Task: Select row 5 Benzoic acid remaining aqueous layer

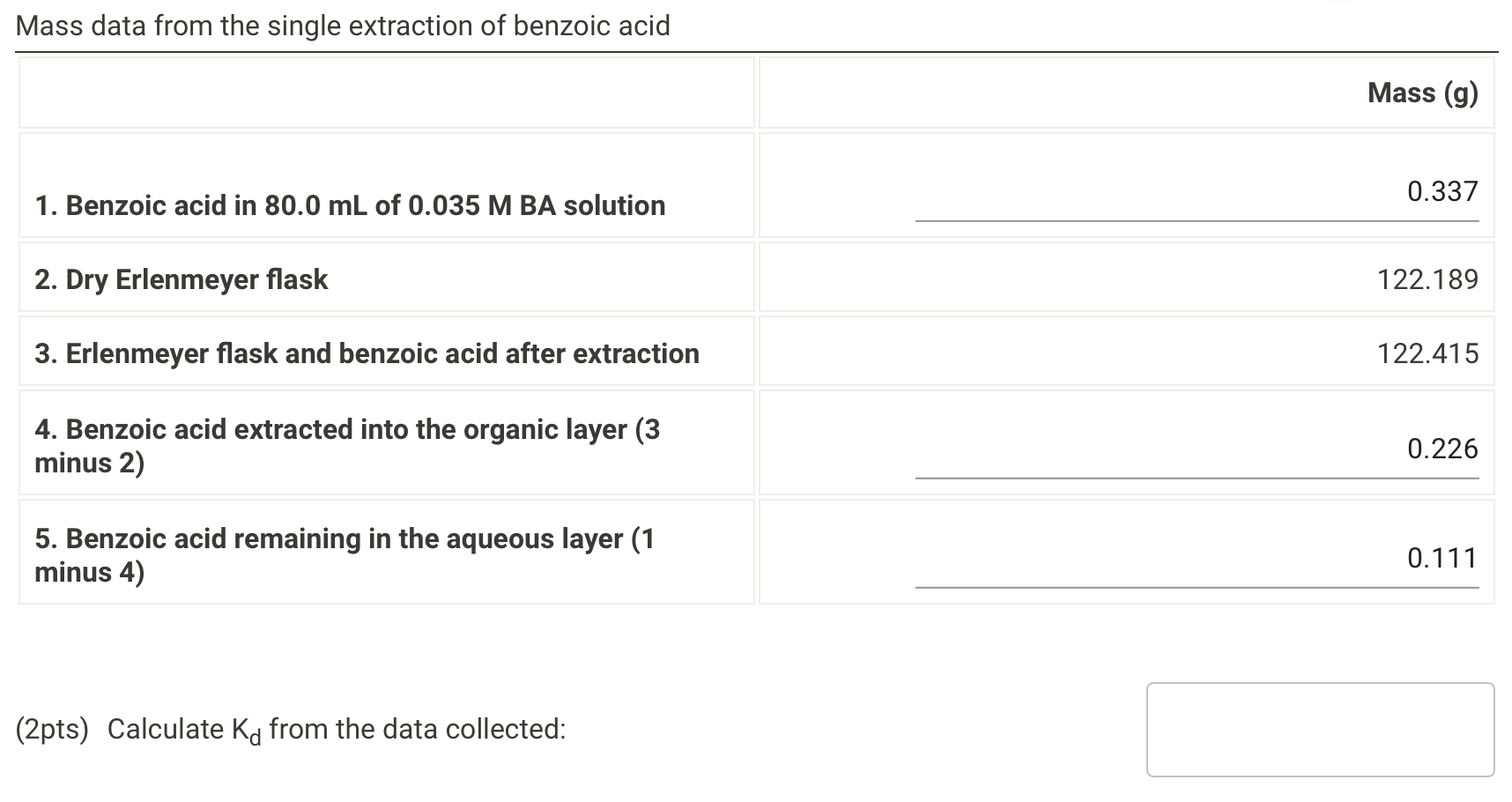Action: pyautogui.click(x=343, y=555)
